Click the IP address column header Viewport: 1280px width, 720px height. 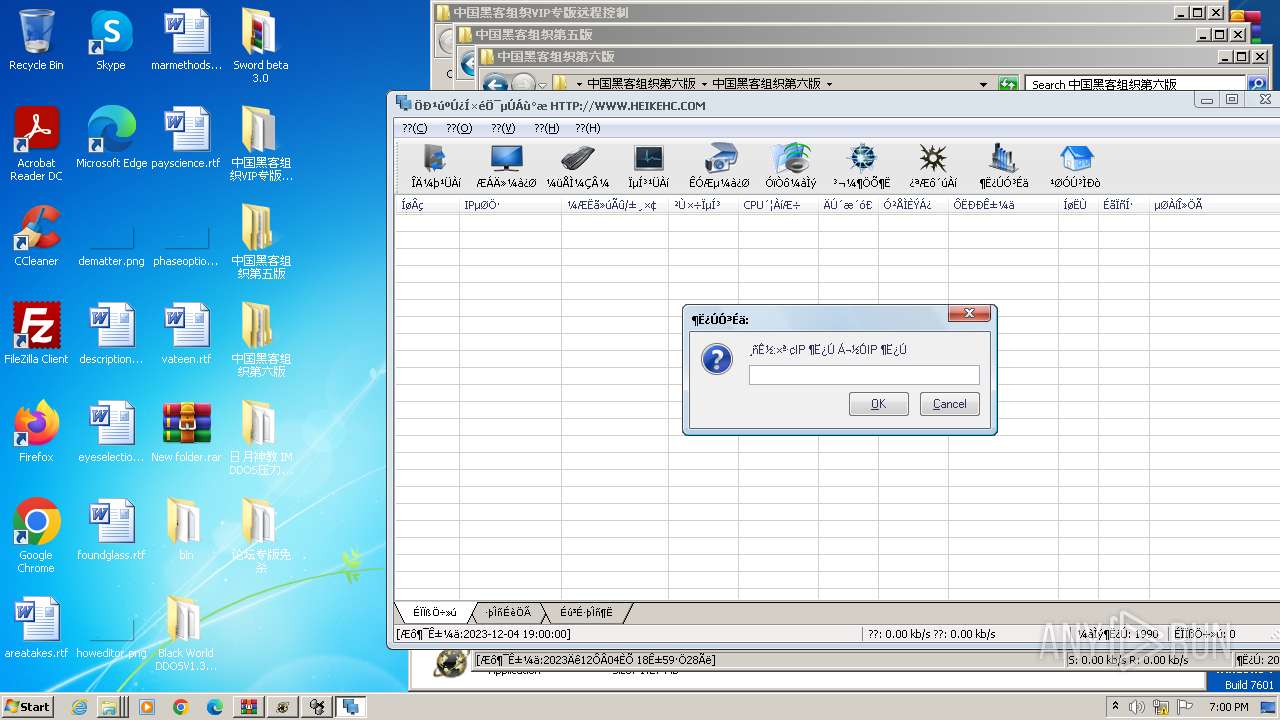click(510, 205)
